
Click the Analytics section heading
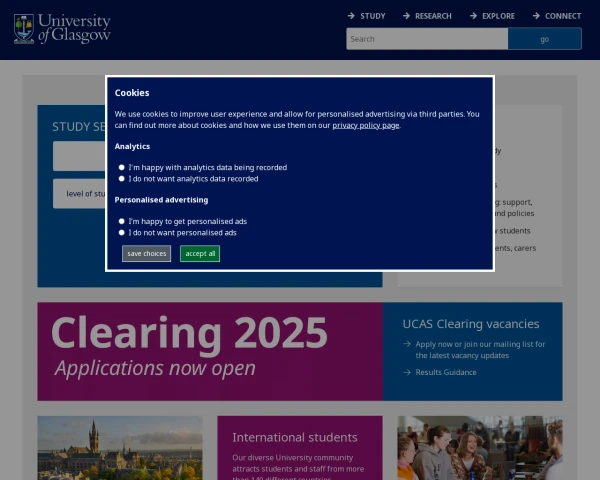coord(132,147)
